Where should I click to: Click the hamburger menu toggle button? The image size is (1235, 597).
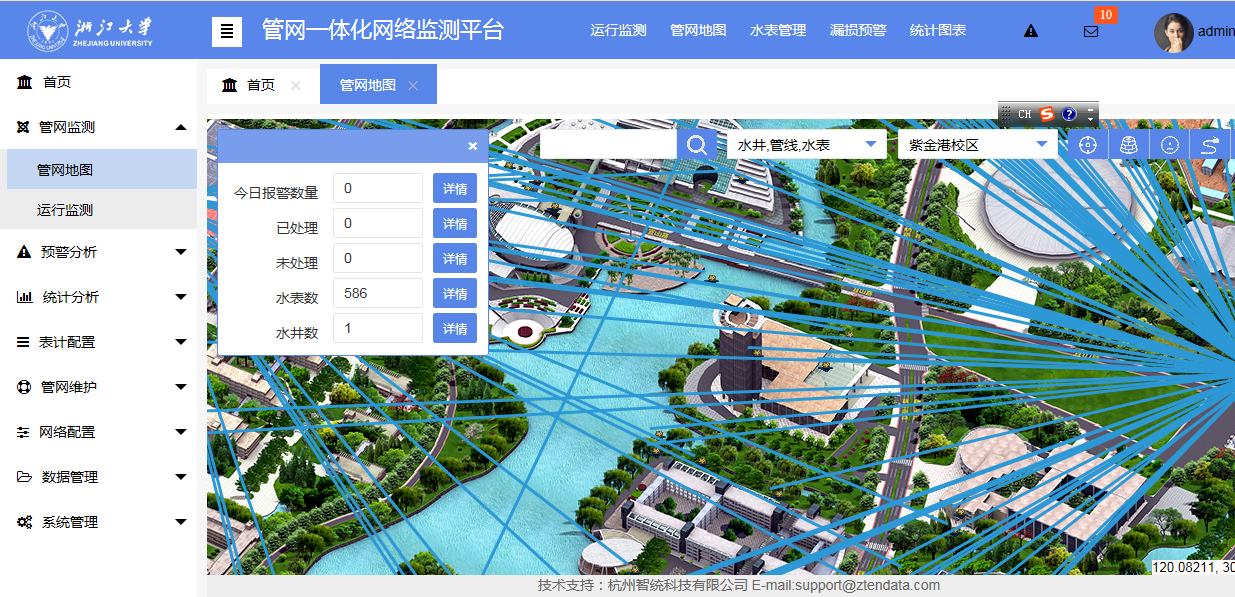tap(227, 32)
